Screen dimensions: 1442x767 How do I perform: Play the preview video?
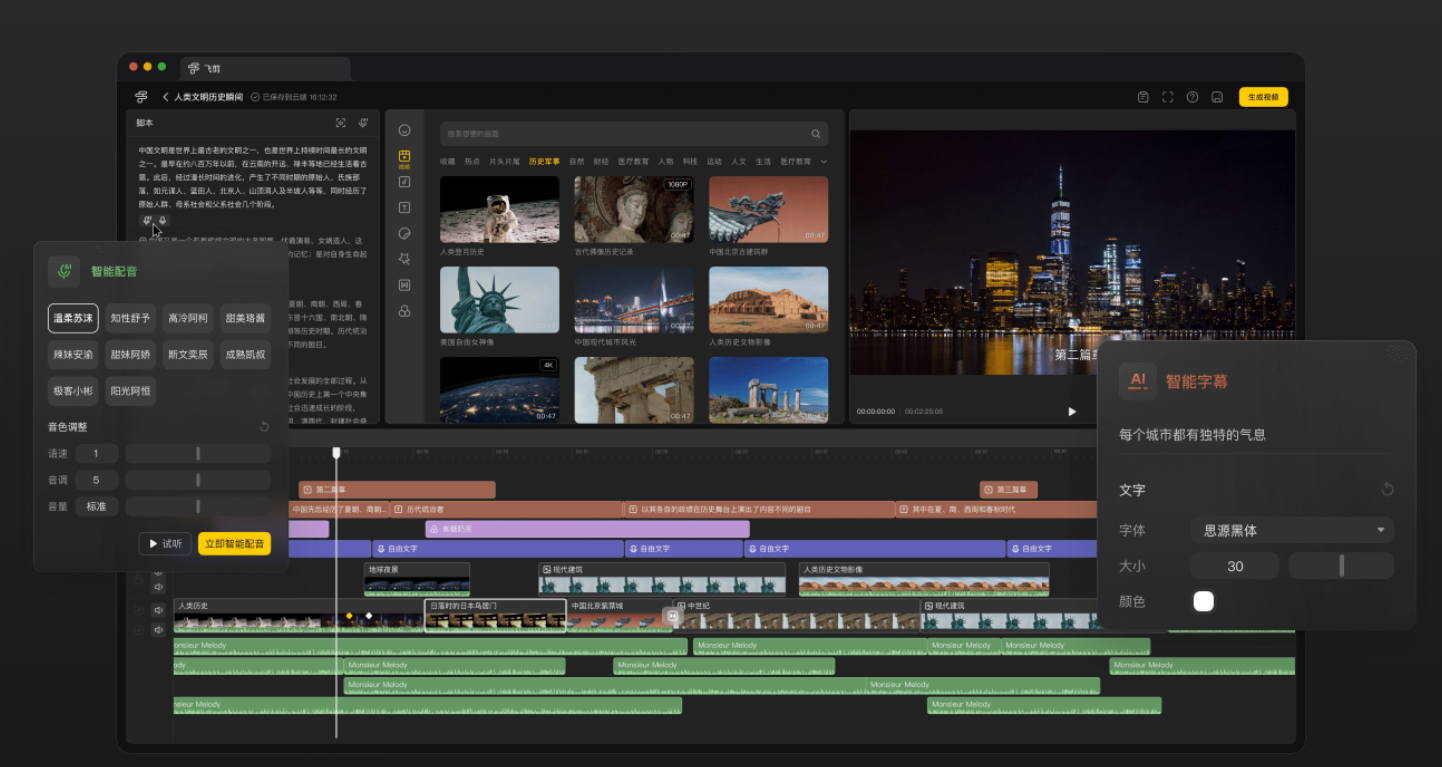tap(1072, 411)
